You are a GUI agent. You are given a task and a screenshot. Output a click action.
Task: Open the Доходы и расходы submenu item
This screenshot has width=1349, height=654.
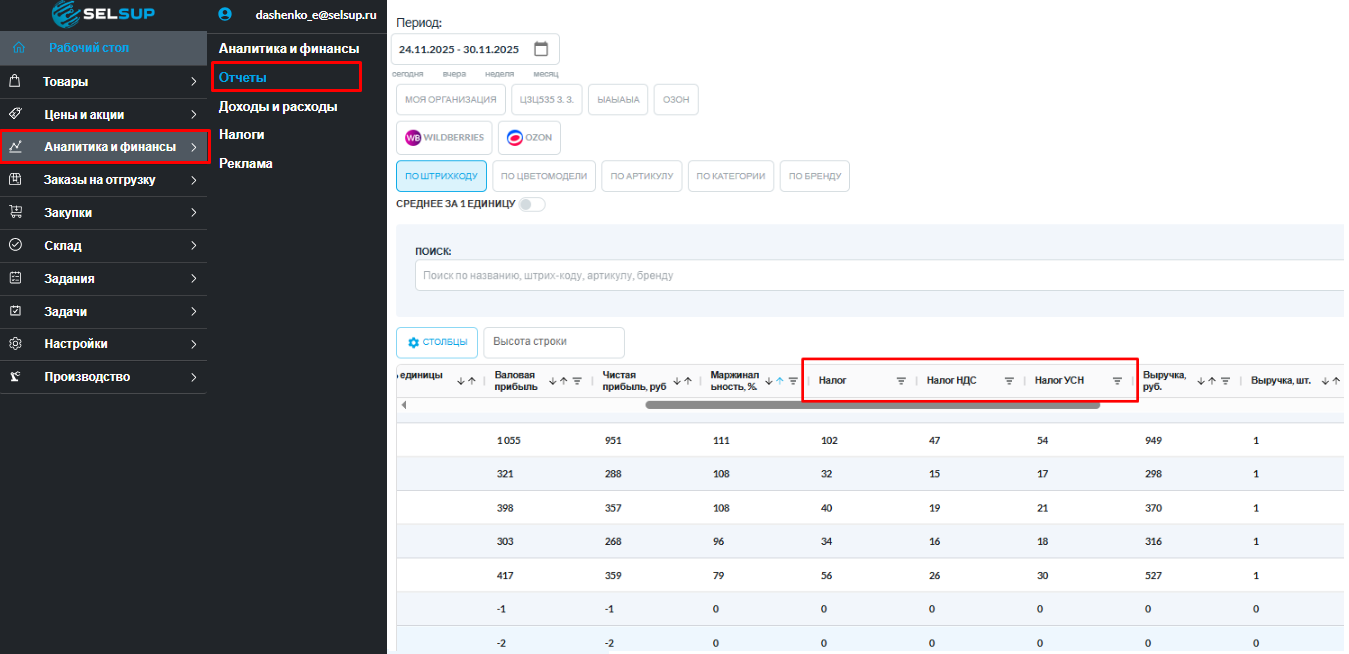click(278, 106)
